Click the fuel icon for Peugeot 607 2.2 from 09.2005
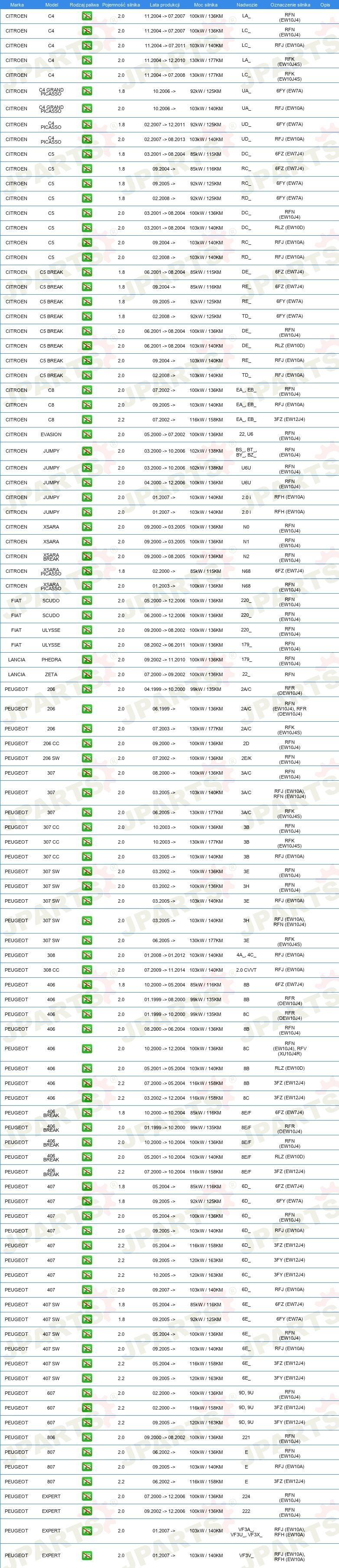This screenshot has height=1568, width=339. pos(87,1423)
